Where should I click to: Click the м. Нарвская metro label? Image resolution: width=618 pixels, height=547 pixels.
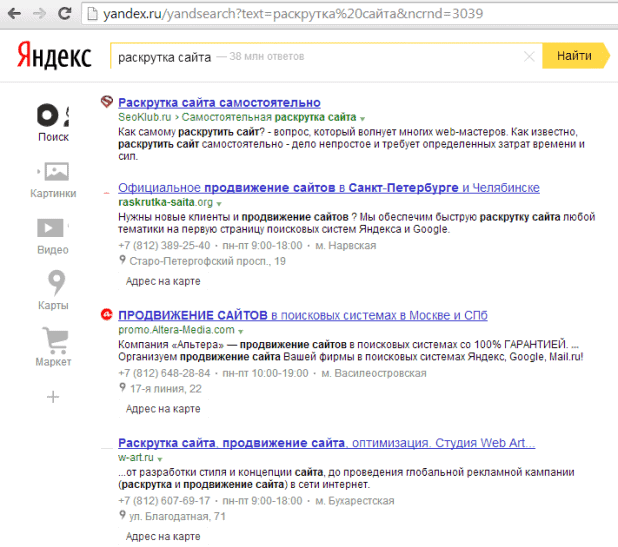tap(346, 246)
